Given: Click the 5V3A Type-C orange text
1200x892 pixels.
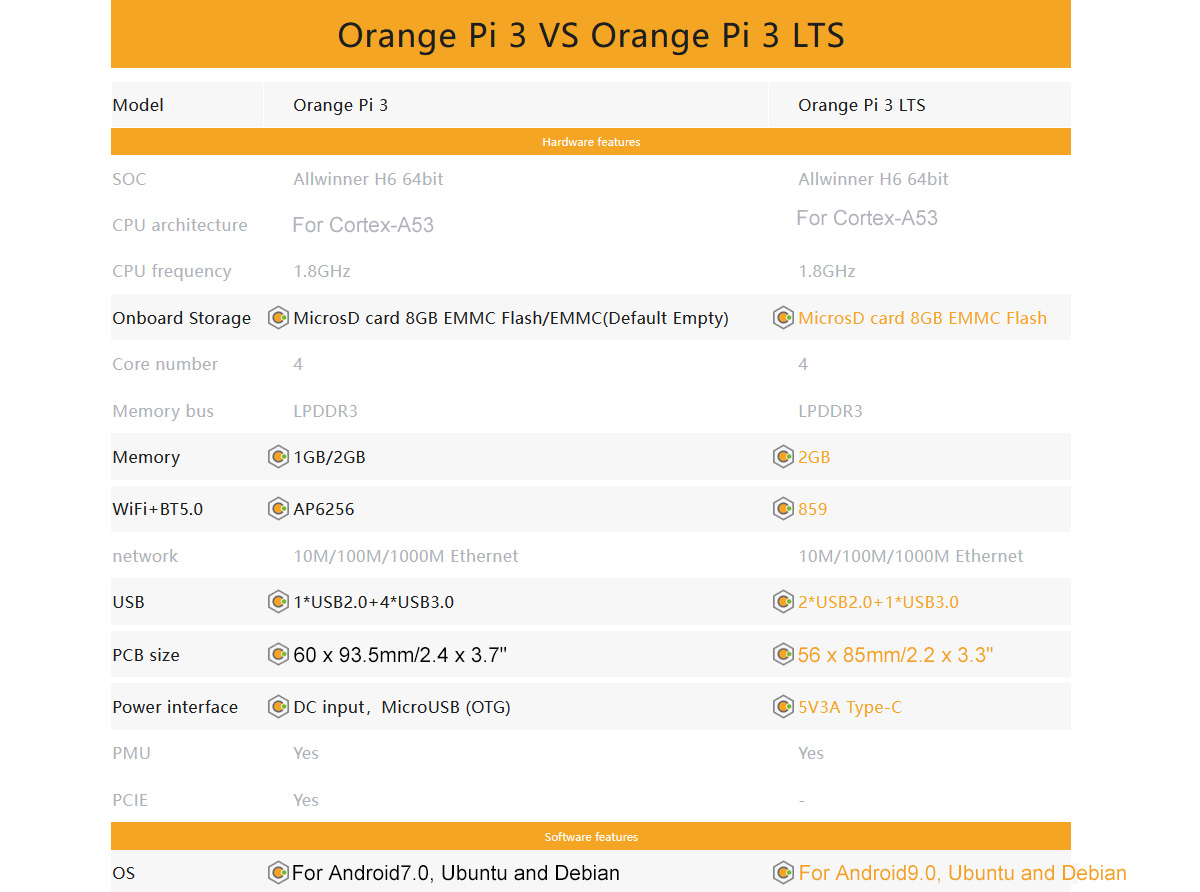Looking at the screenshot, I should point(849,707).
